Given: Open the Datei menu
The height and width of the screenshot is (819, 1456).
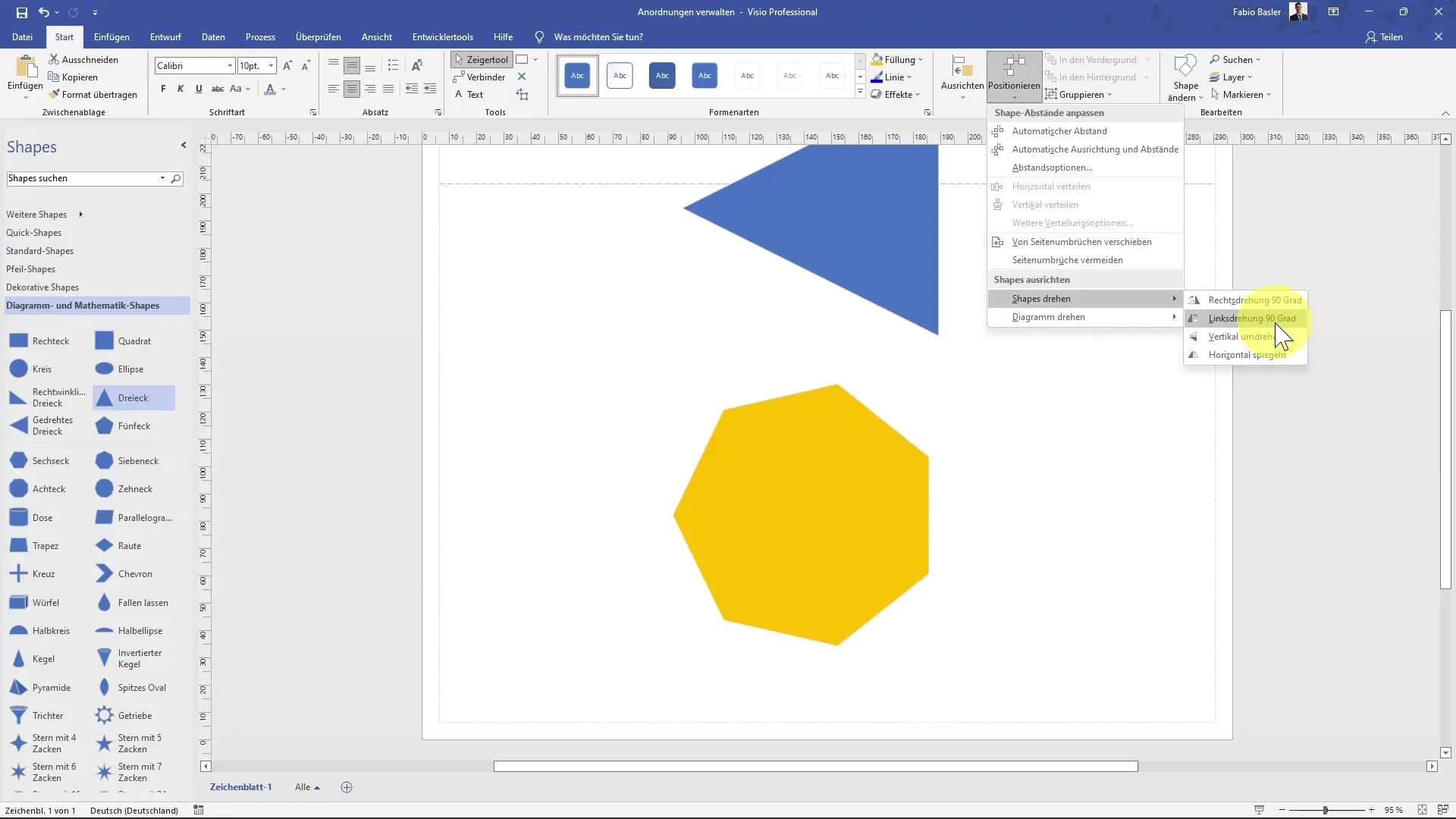Looking at the screenshot, I should coord(22,36).
